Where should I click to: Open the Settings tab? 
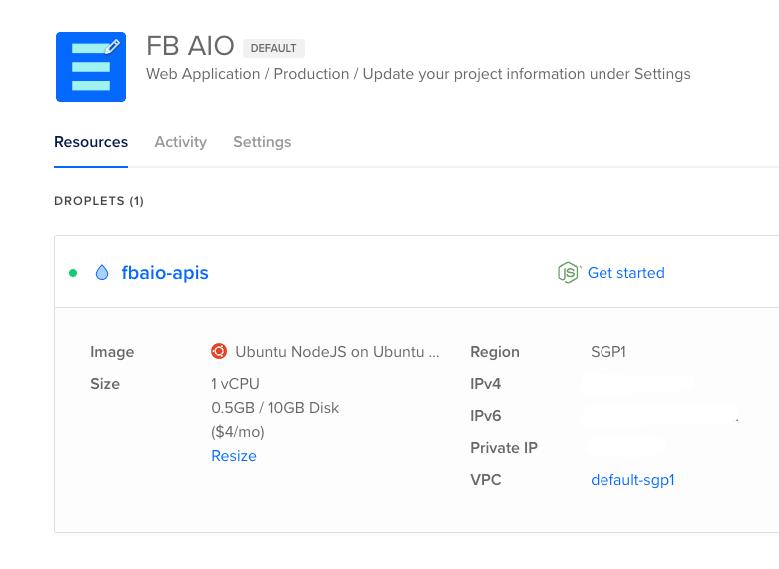coord(262,142)
